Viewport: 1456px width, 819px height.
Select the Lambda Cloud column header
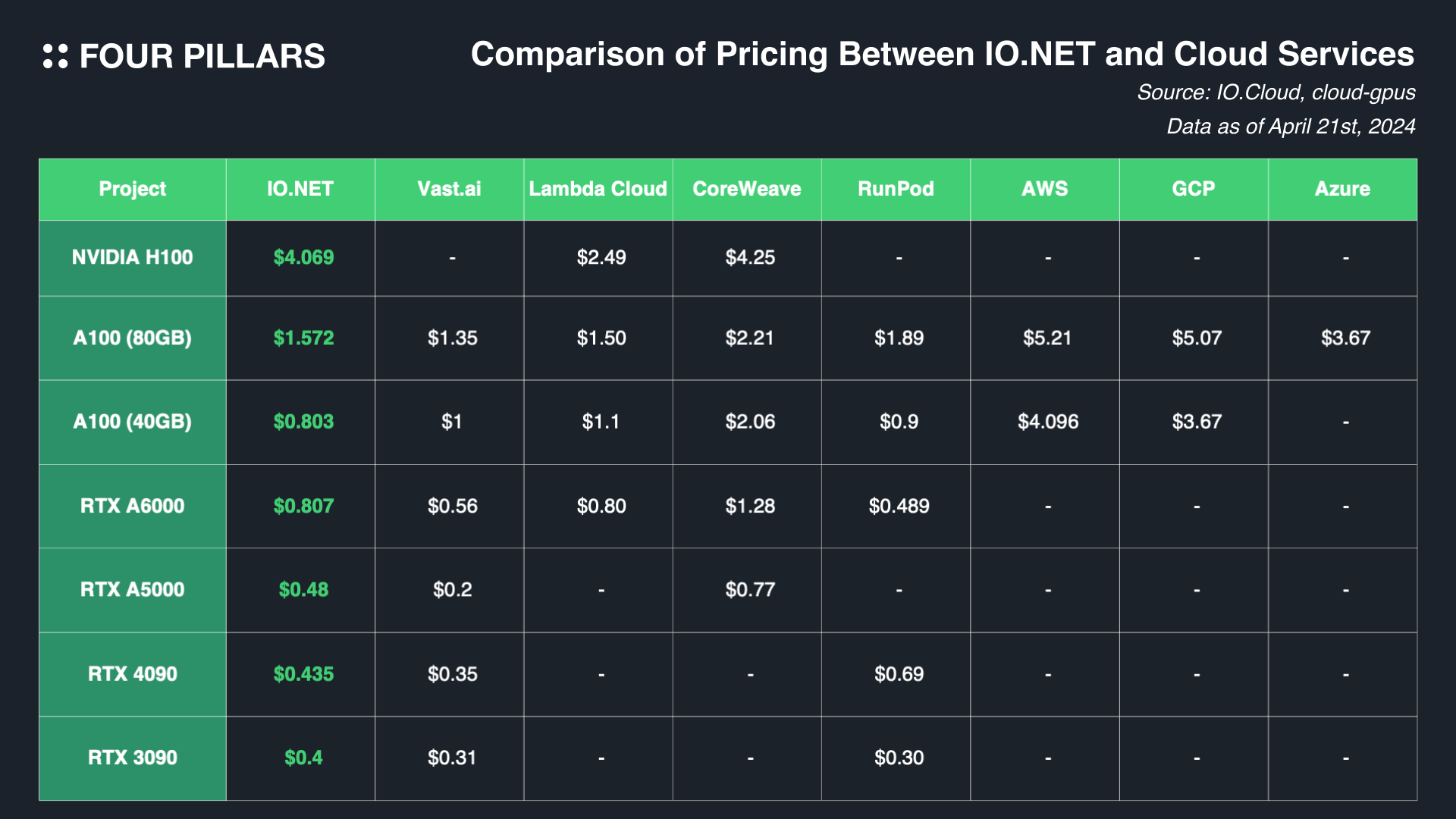pos(598,189)
